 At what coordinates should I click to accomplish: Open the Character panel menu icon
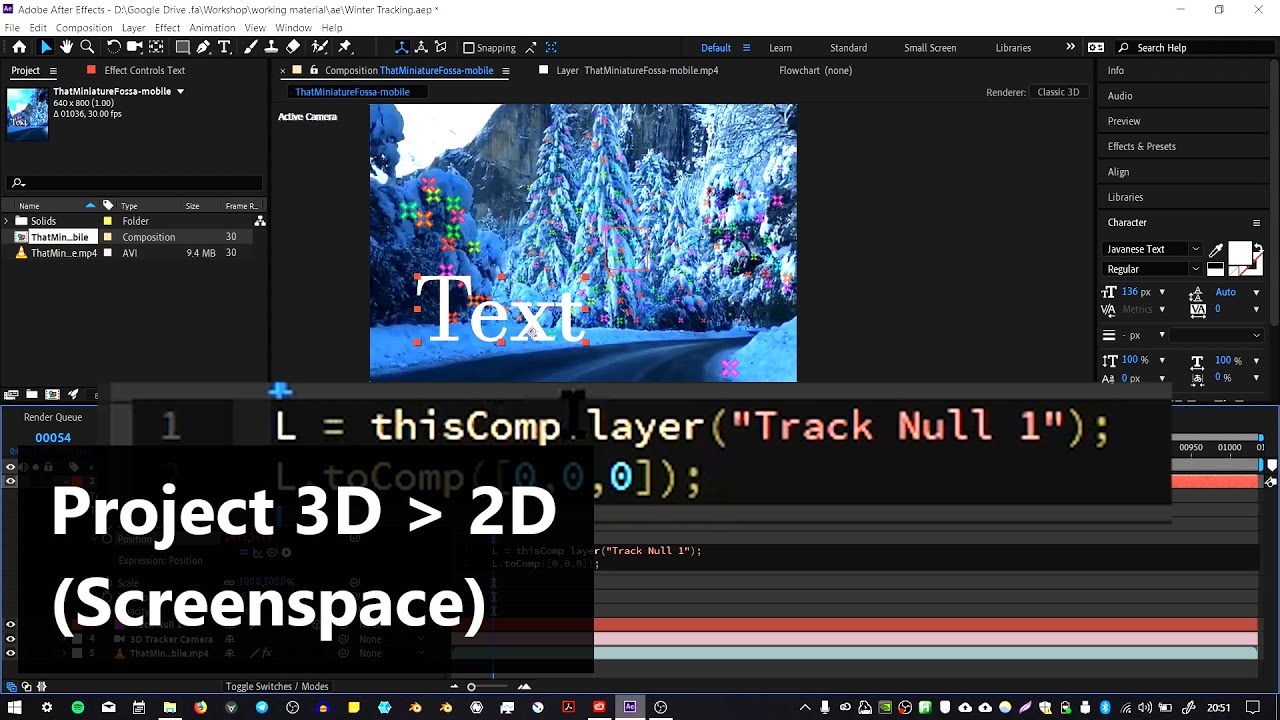1257,222
